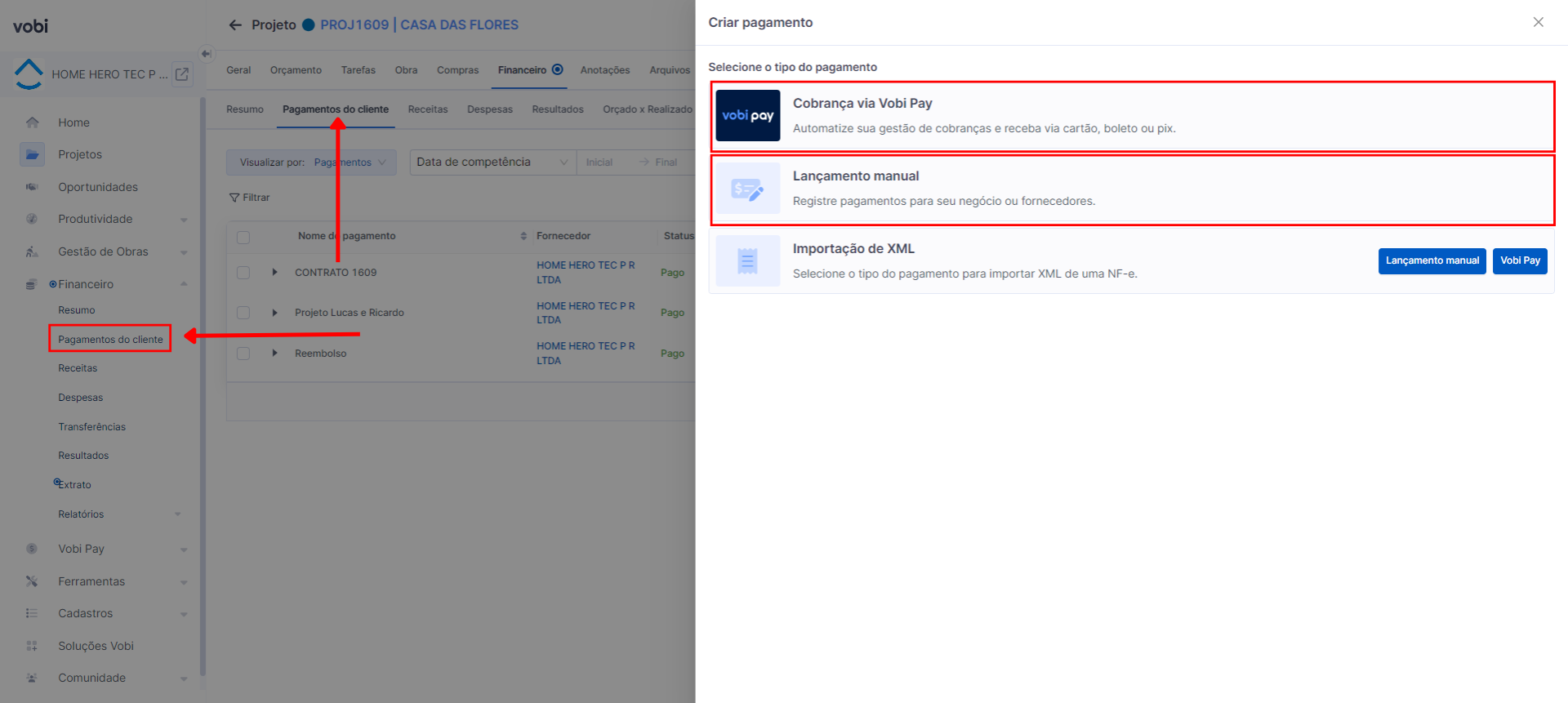Screen dimensions: 1568x703
Task: Click the Final date field
Action: (666, 162)
